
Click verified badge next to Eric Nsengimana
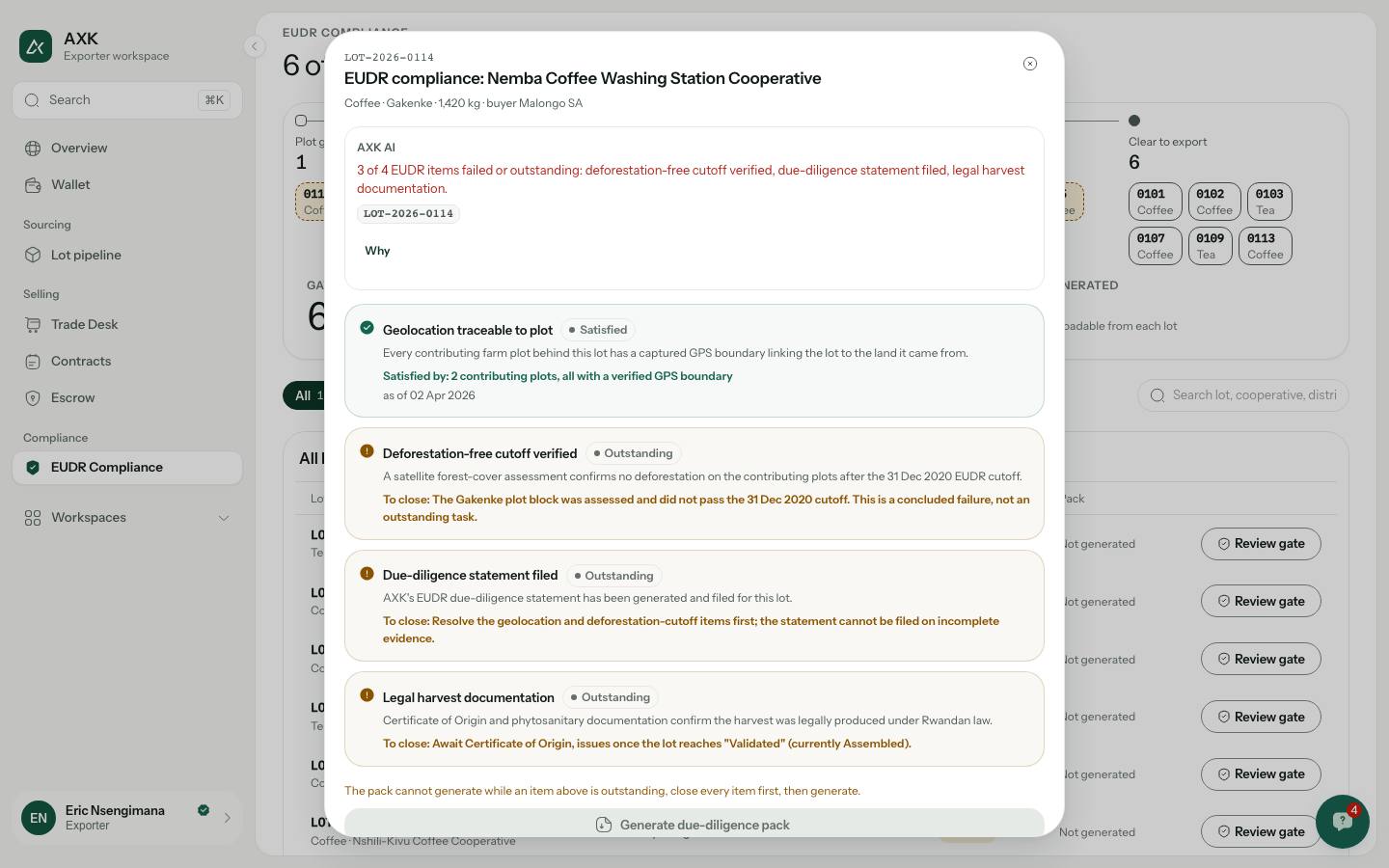pos(204,810)
